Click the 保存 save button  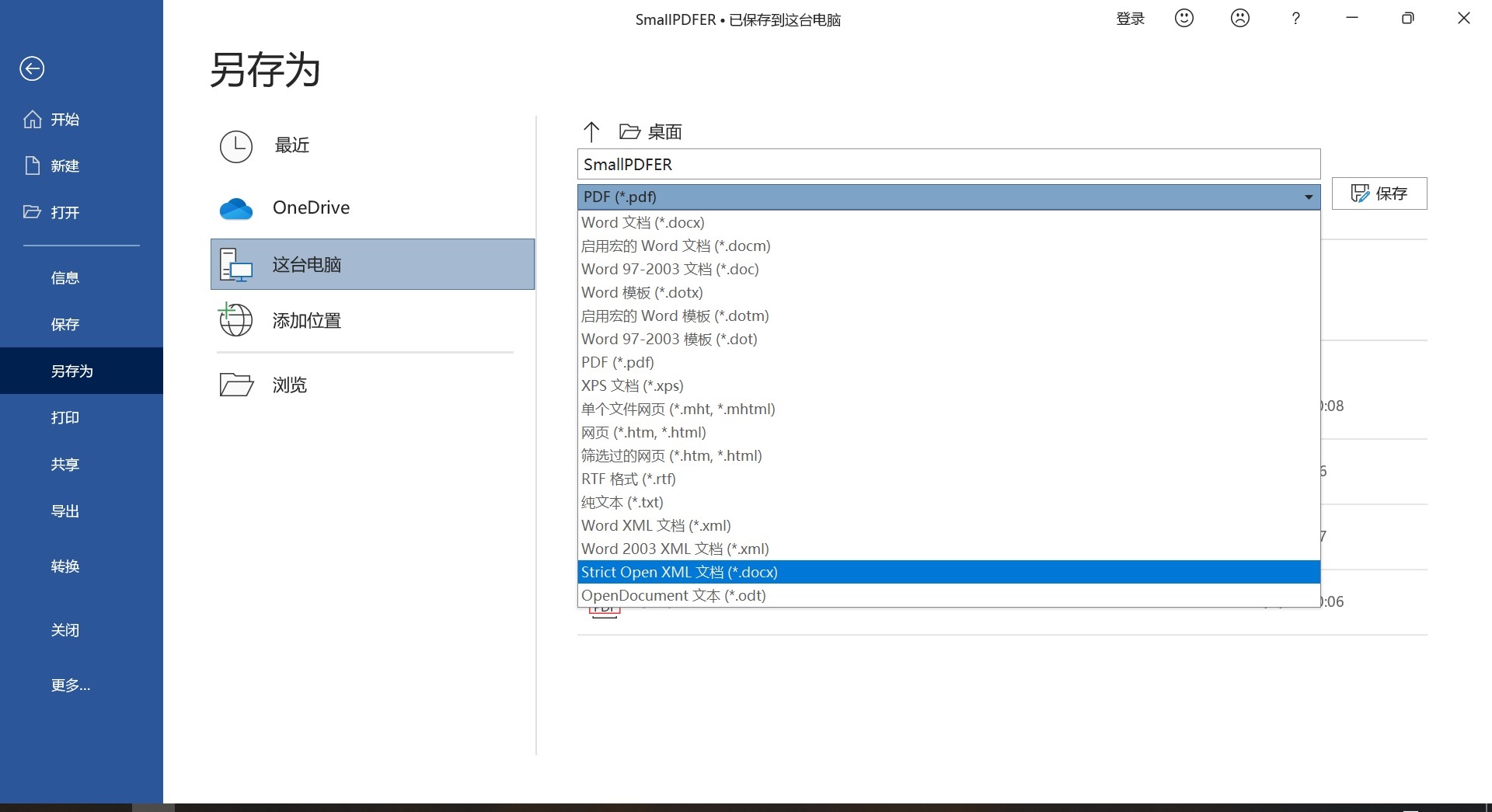1379,193
